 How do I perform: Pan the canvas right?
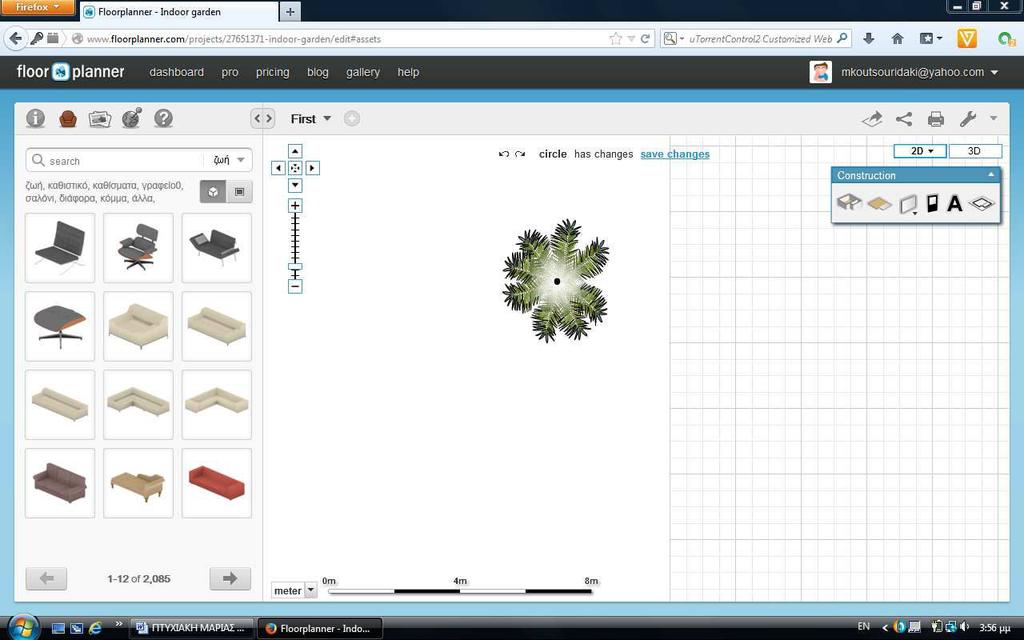pyautogui.click(x=312, y=168)
